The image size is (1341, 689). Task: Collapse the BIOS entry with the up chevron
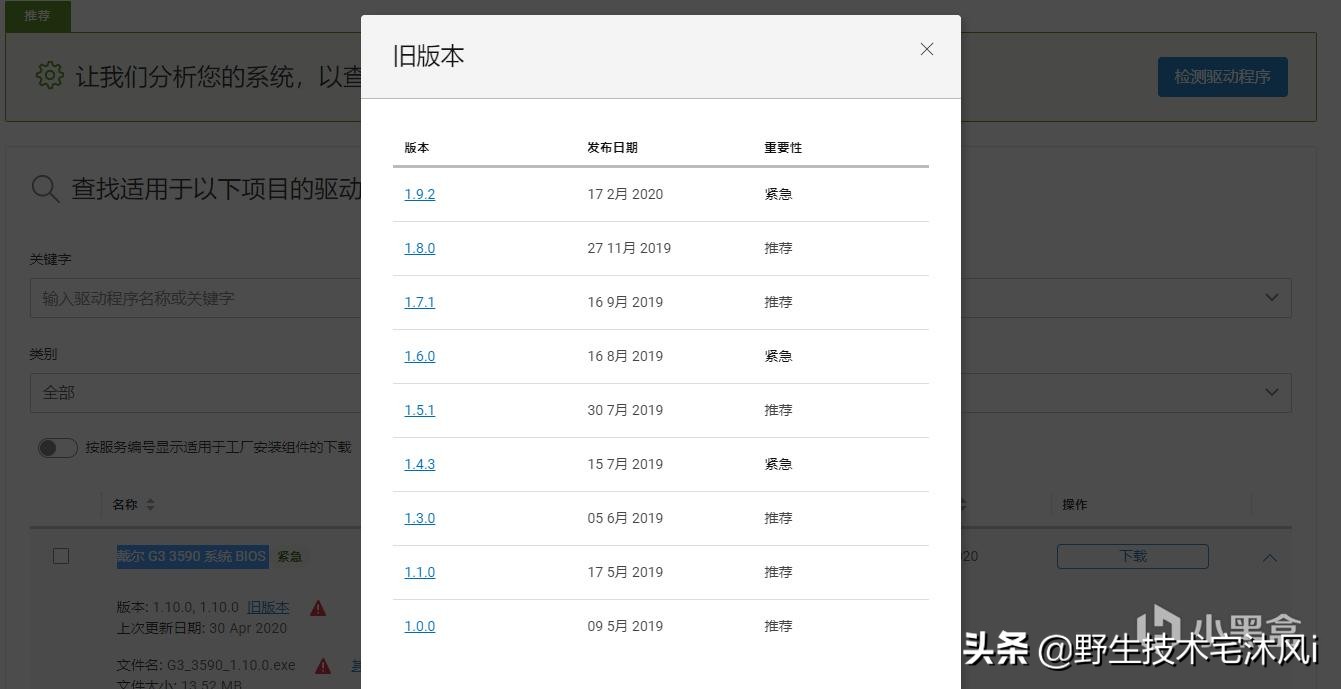click(1269, 557)
